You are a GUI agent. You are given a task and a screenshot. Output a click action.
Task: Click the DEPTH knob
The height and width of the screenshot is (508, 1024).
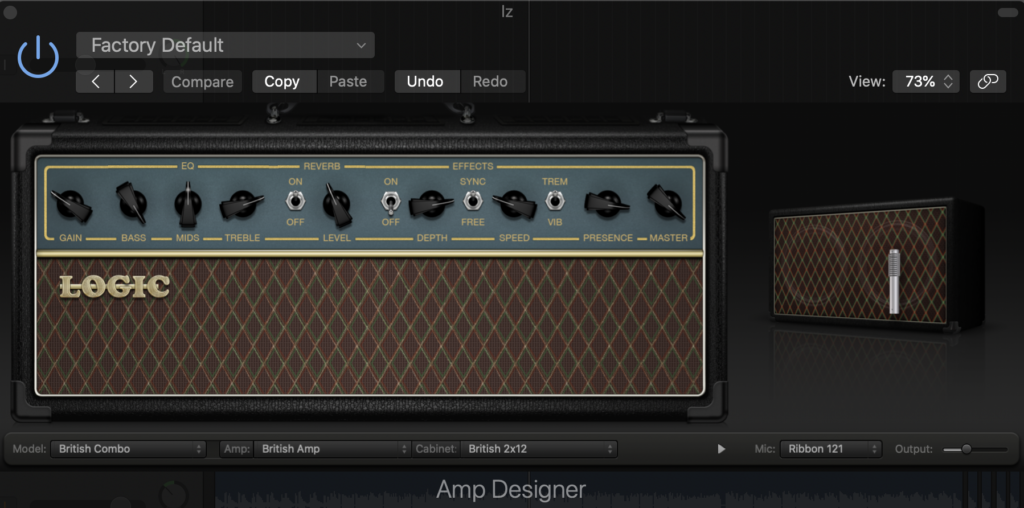(x=431, y=204)
